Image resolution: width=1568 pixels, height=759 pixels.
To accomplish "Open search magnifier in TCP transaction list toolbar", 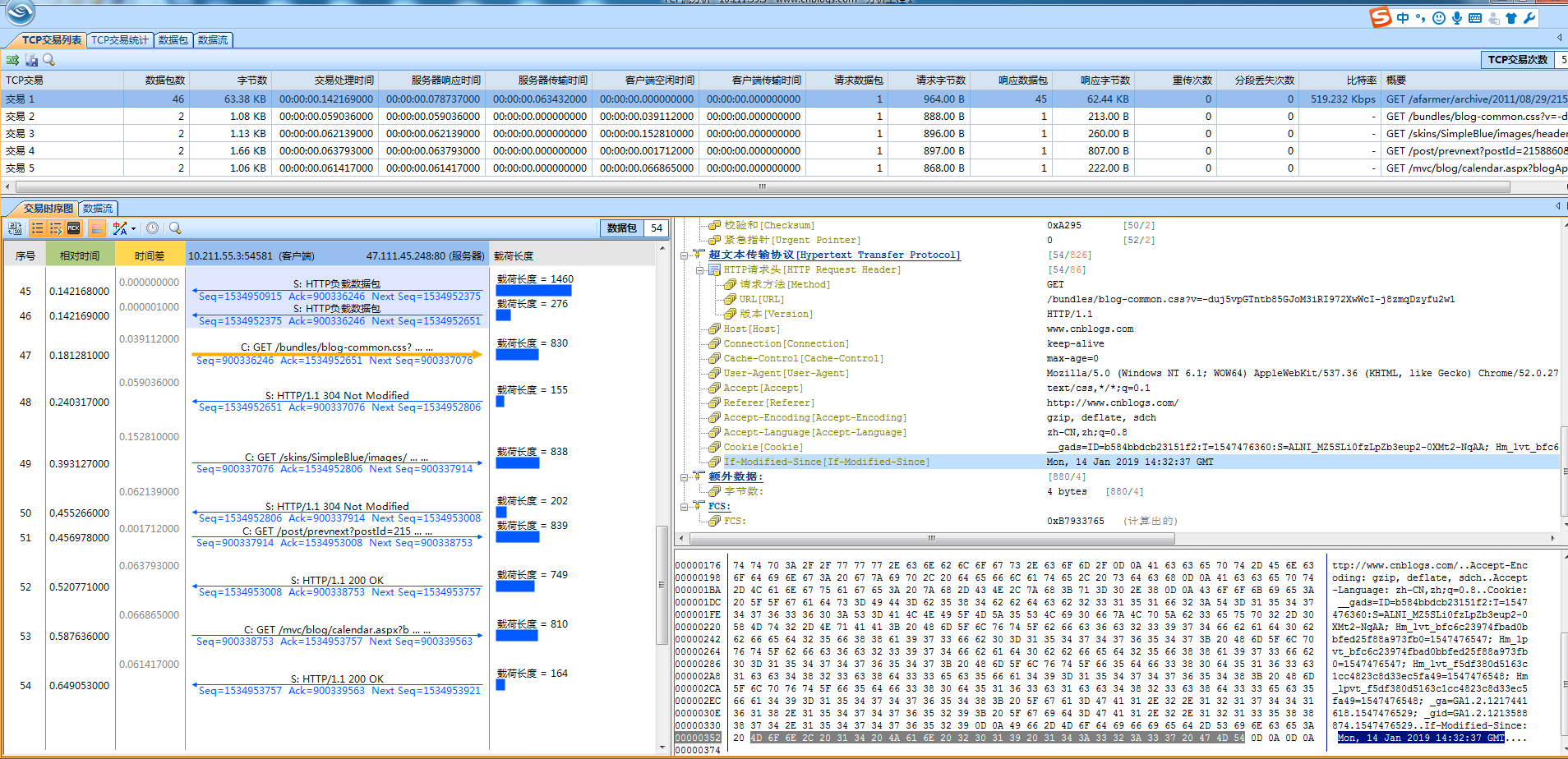I will point(49,60).
